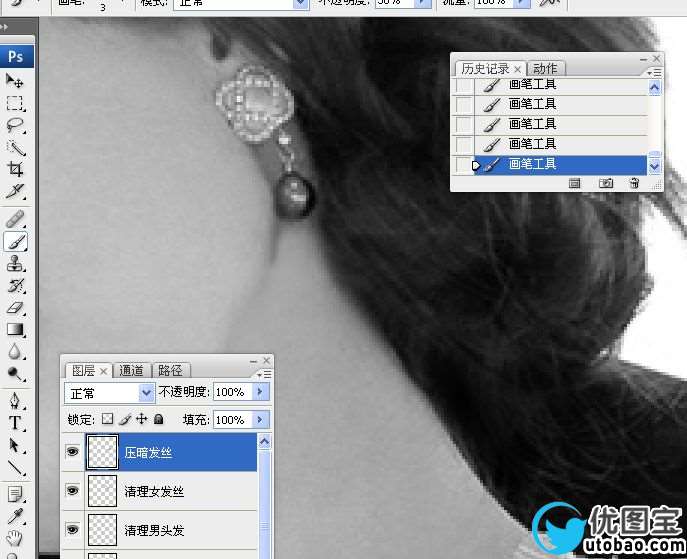Click the 清理女发丝 layer thumbnail
The image size is (687, 559).
(102, 491)
